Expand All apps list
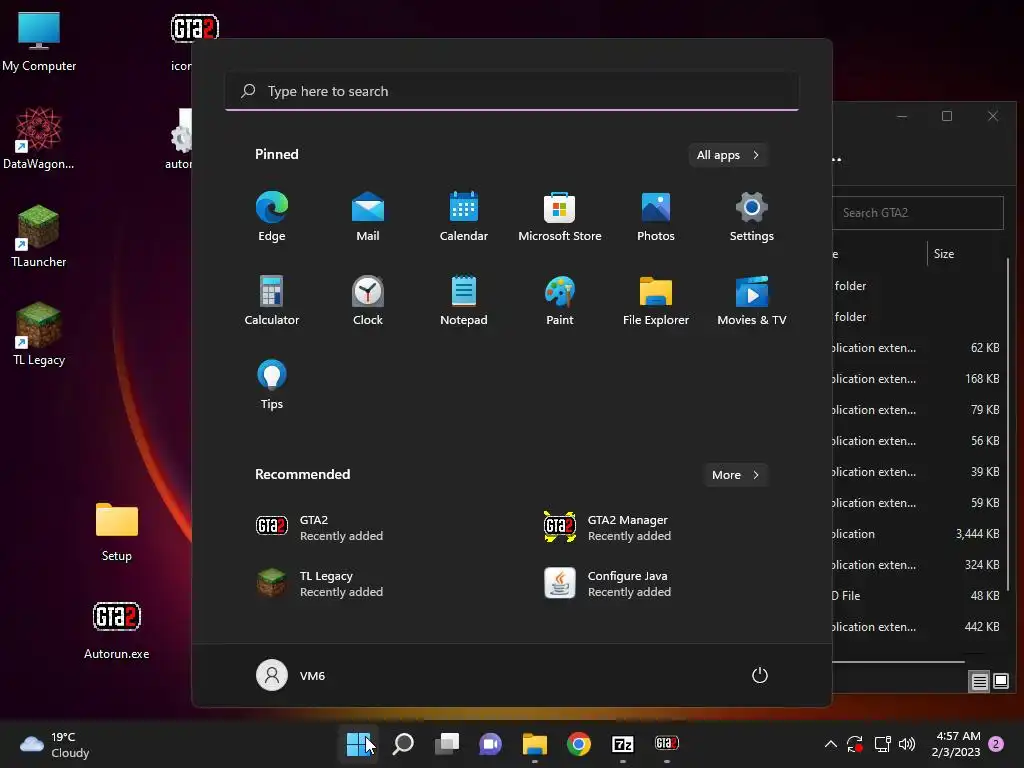This screenshot has width=1024, height=768. 728,155
